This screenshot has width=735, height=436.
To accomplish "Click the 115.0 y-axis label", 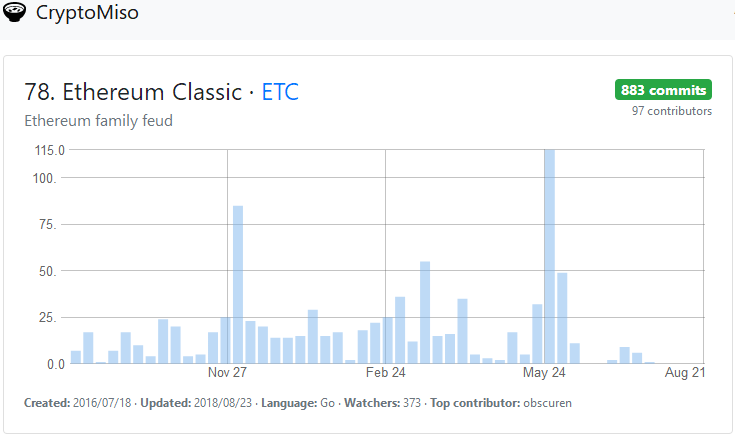I will click(x=50, y=150).
